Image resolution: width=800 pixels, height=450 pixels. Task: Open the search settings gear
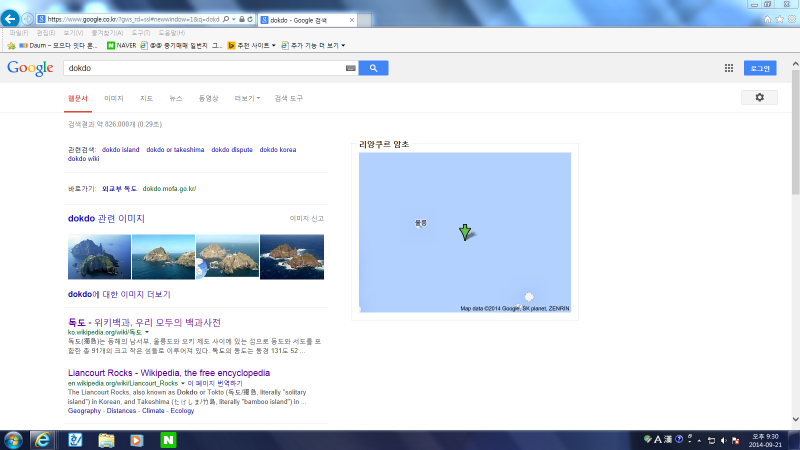point(759,97)
